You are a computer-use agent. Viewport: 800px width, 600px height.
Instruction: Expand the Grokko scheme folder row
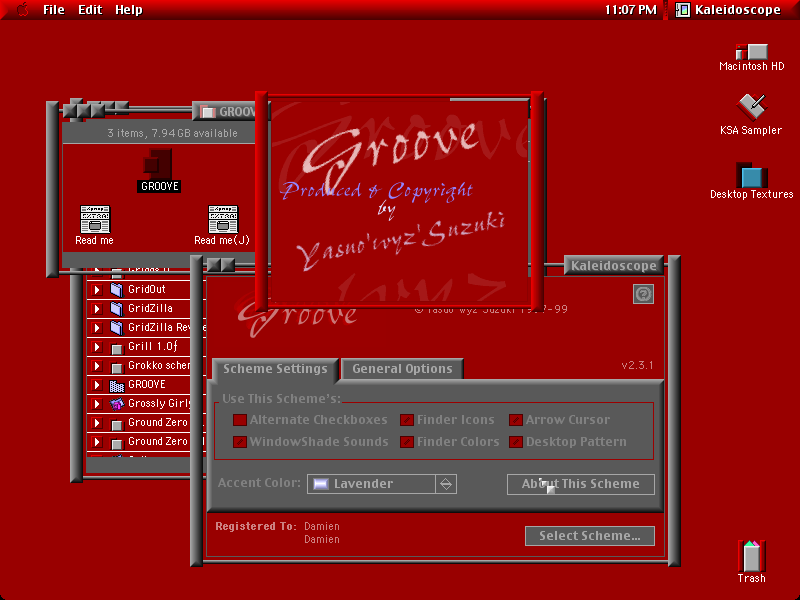point(96,366)
